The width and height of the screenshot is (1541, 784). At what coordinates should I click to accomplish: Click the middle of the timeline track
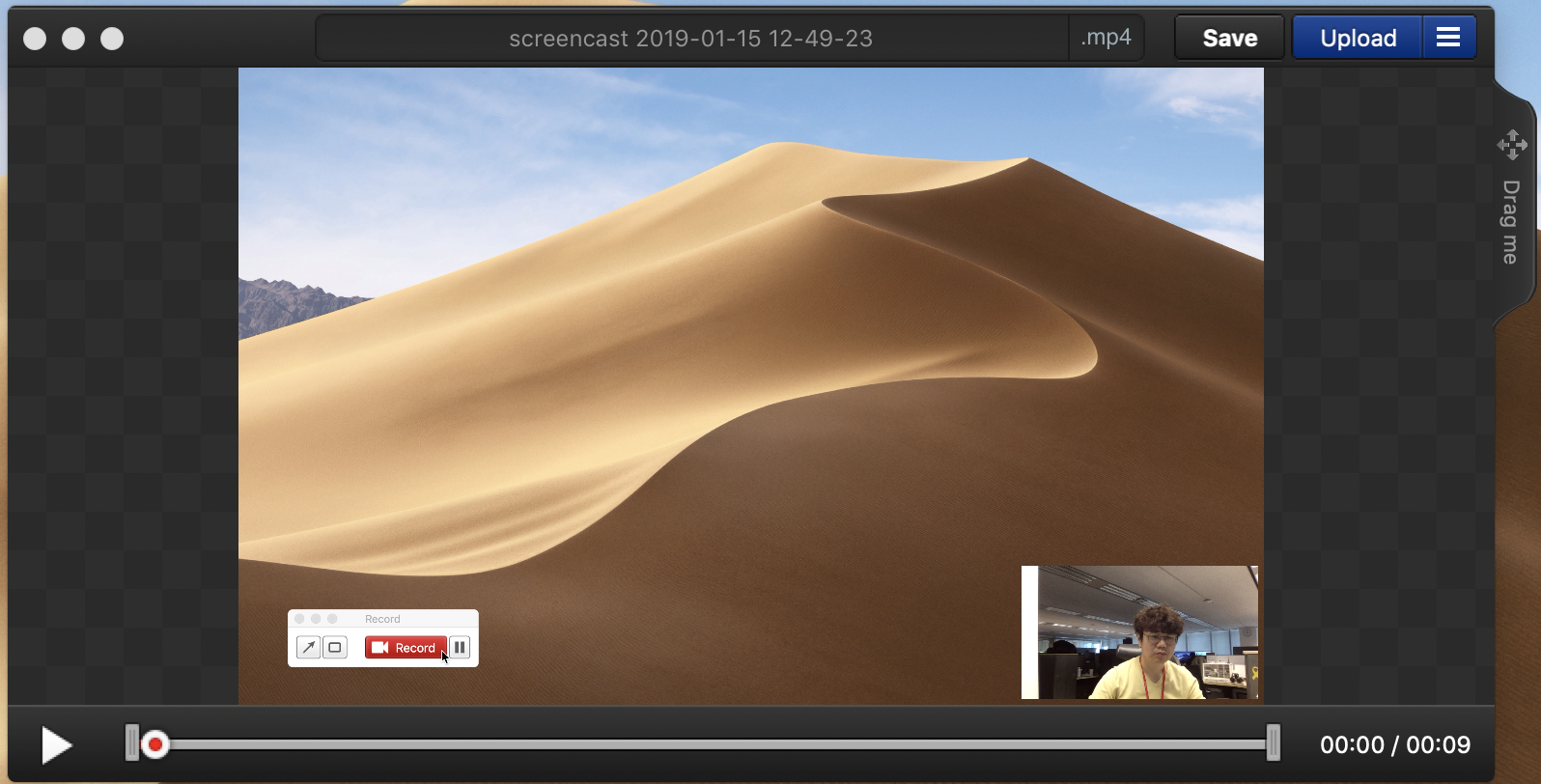(x=703, y=744)
